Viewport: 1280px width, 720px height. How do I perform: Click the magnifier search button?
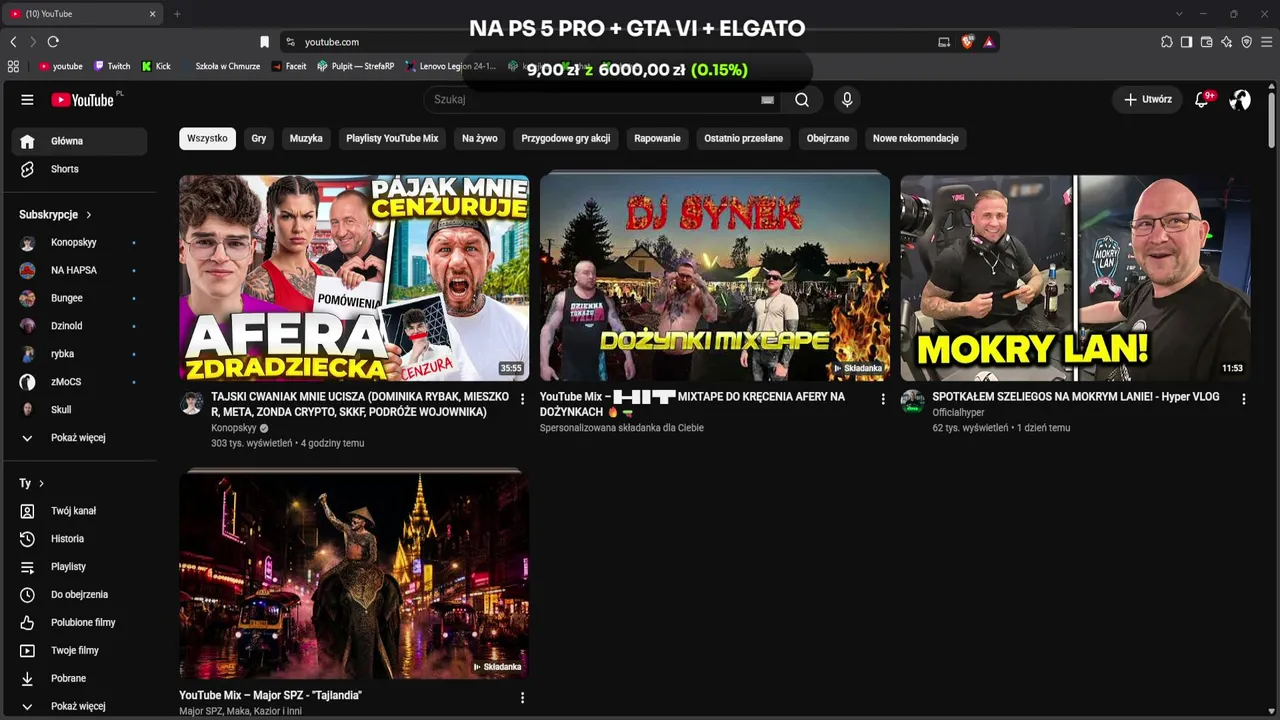pos(802,100)
